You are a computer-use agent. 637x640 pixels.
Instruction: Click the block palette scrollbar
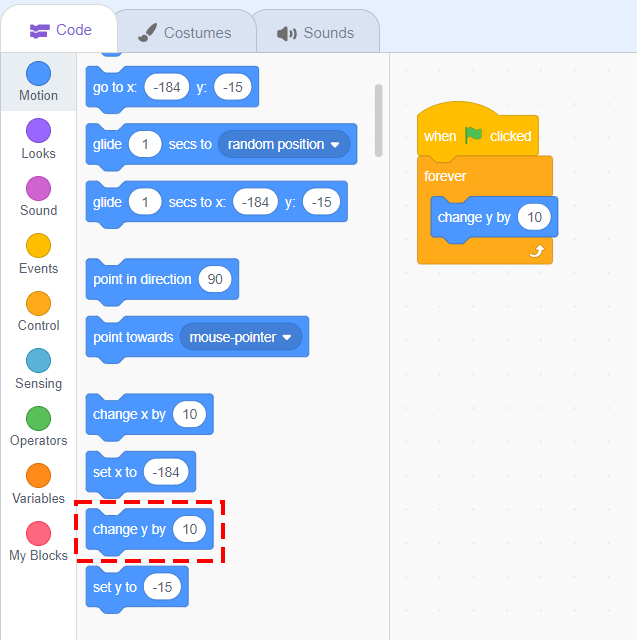point(378,120)
